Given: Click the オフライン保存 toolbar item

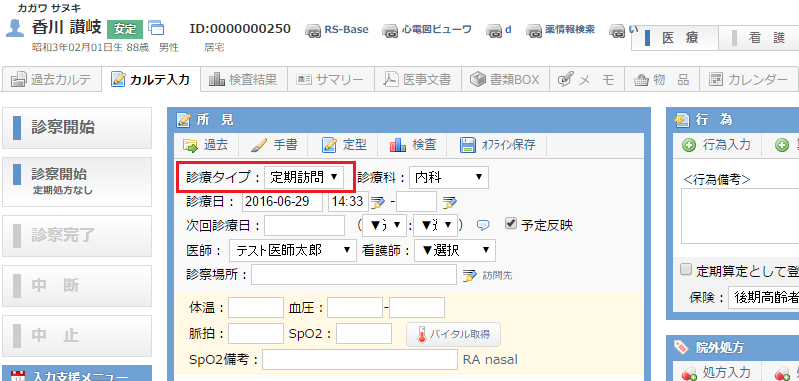Looking at the screenshot, I should (x=498, y=145).
